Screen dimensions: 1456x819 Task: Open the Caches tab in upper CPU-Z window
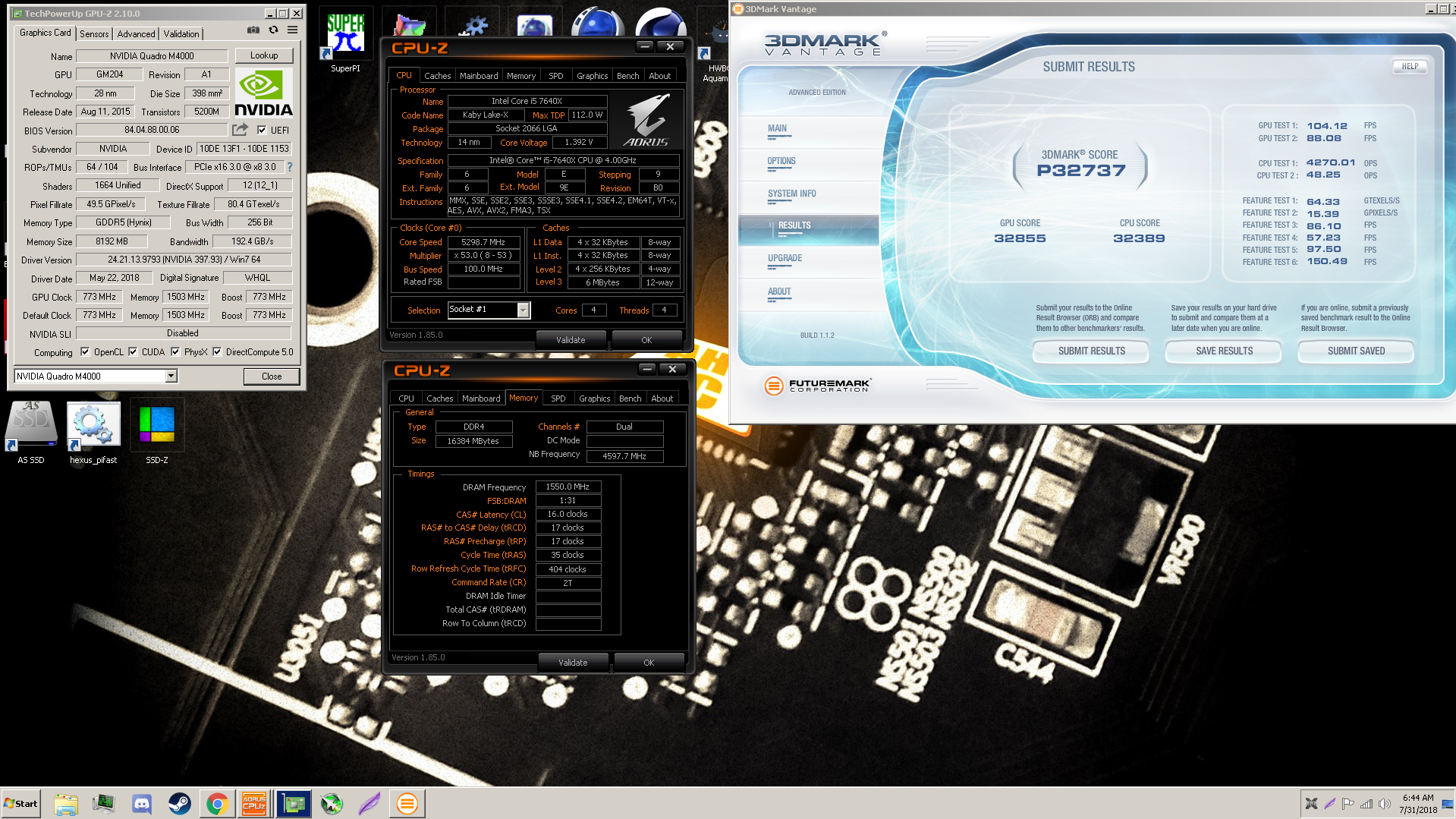(437, 76)
